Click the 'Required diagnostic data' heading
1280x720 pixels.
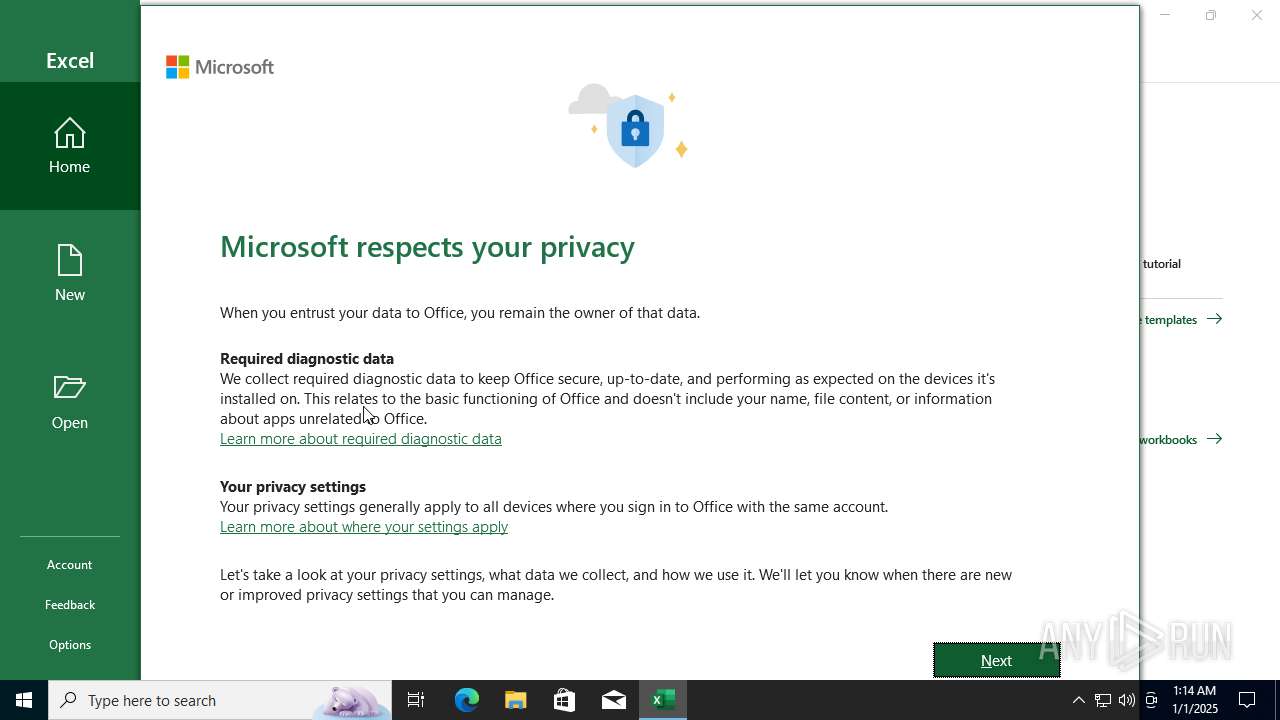(307, 359)
